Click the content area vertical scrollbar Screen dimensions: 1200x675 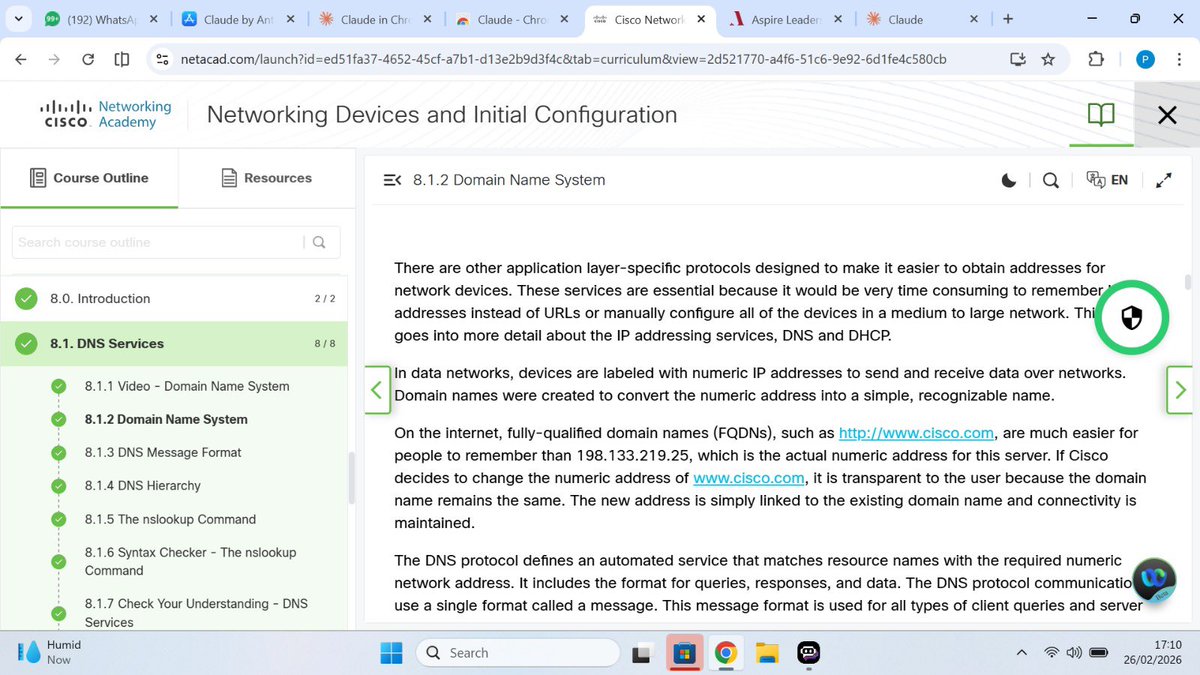tap(1188, 281)
